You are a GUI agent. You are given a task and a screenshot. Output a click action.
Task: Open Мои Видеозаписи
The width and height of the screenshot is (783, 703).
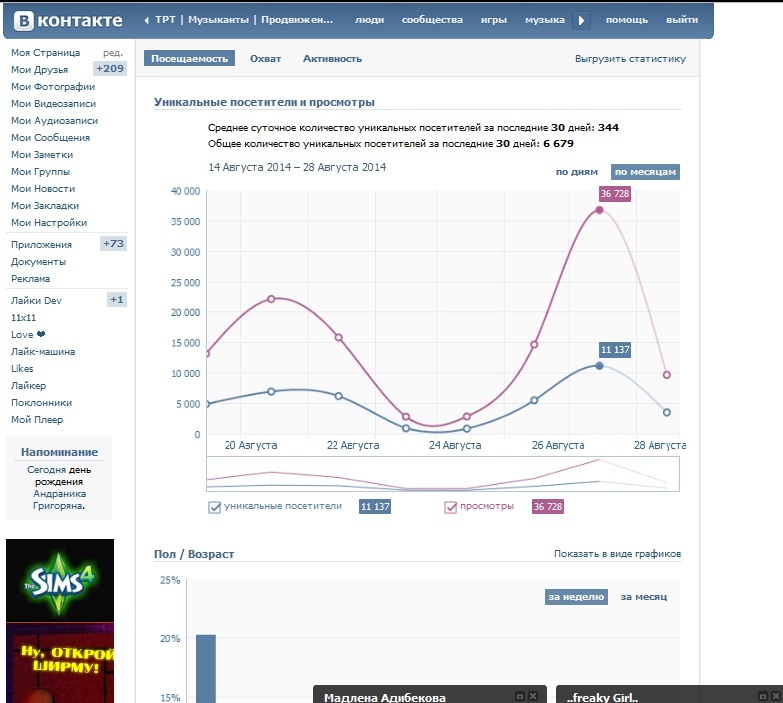[x=53, y=103]
